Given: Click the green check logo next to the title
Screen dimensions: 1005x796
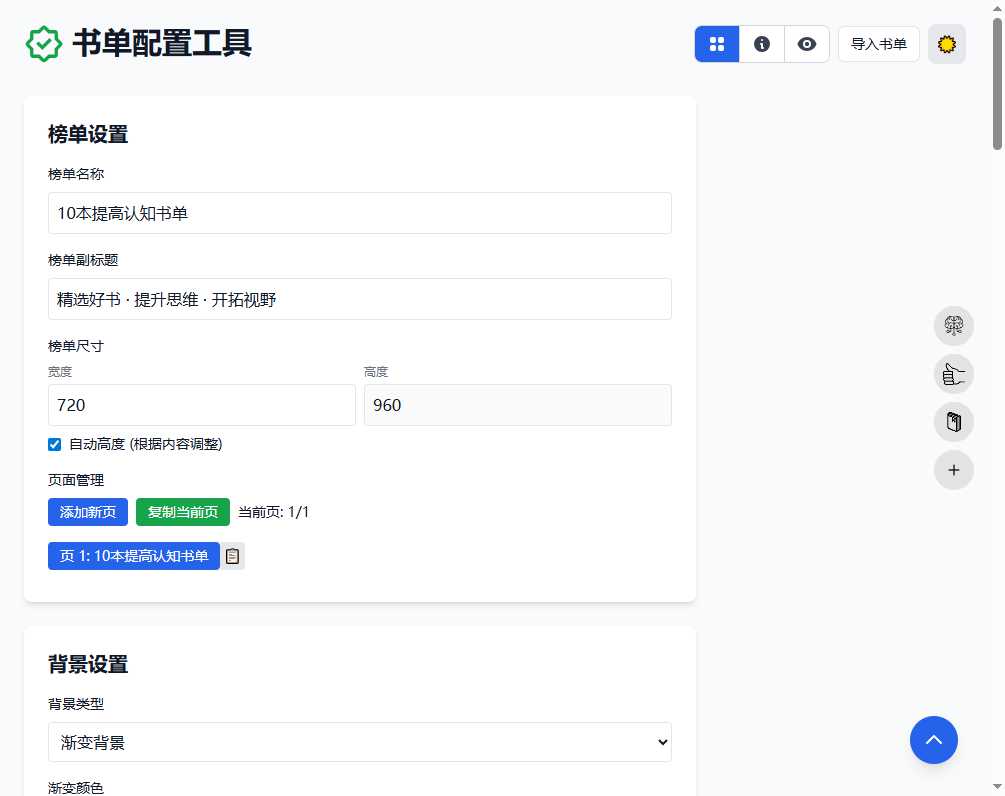Looking at the screenshot, I should pyautogui.click(x=44, y=44).
